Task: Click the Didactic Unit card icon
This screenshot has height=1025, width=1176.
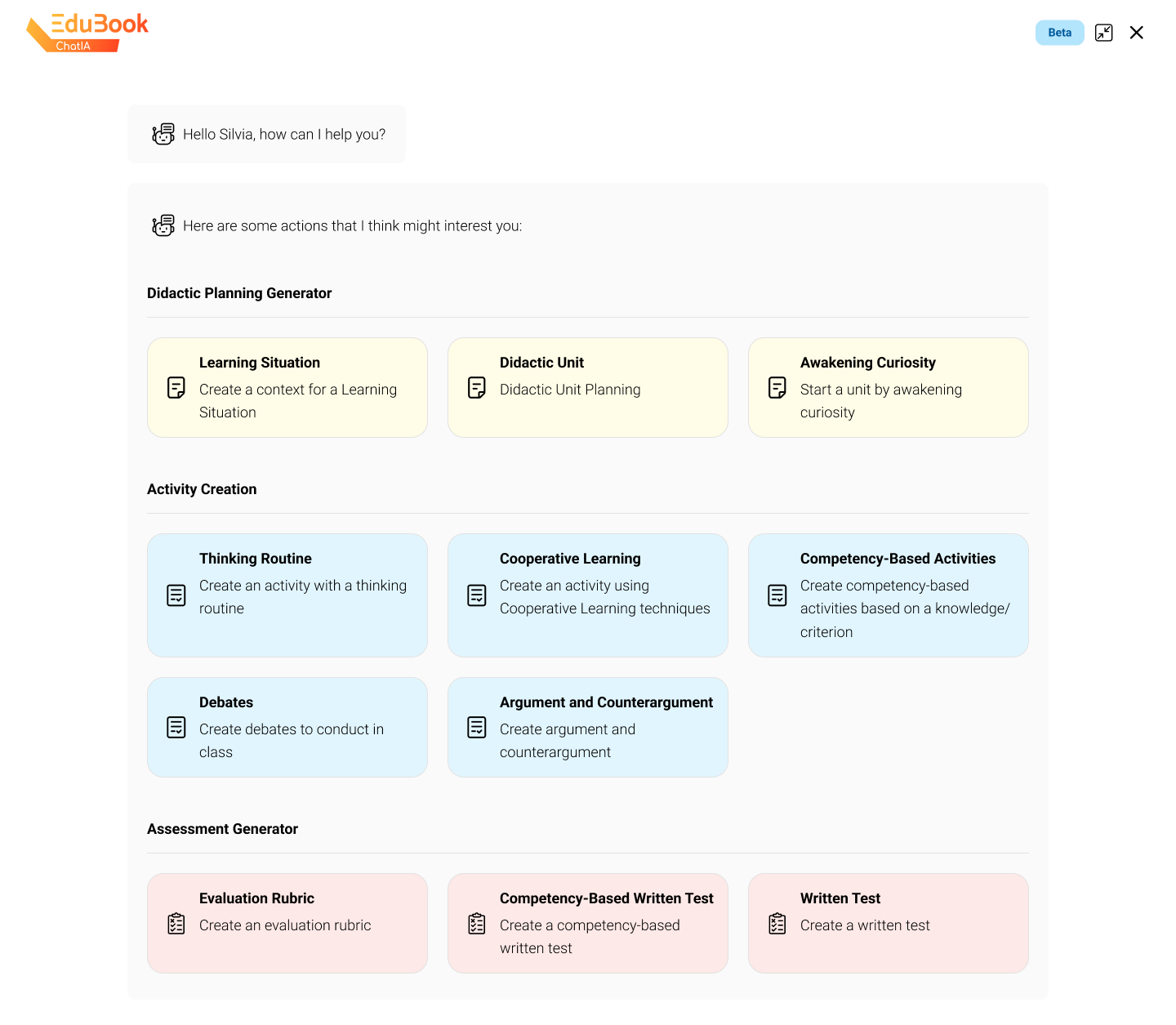Action: [x=476, y=388]
